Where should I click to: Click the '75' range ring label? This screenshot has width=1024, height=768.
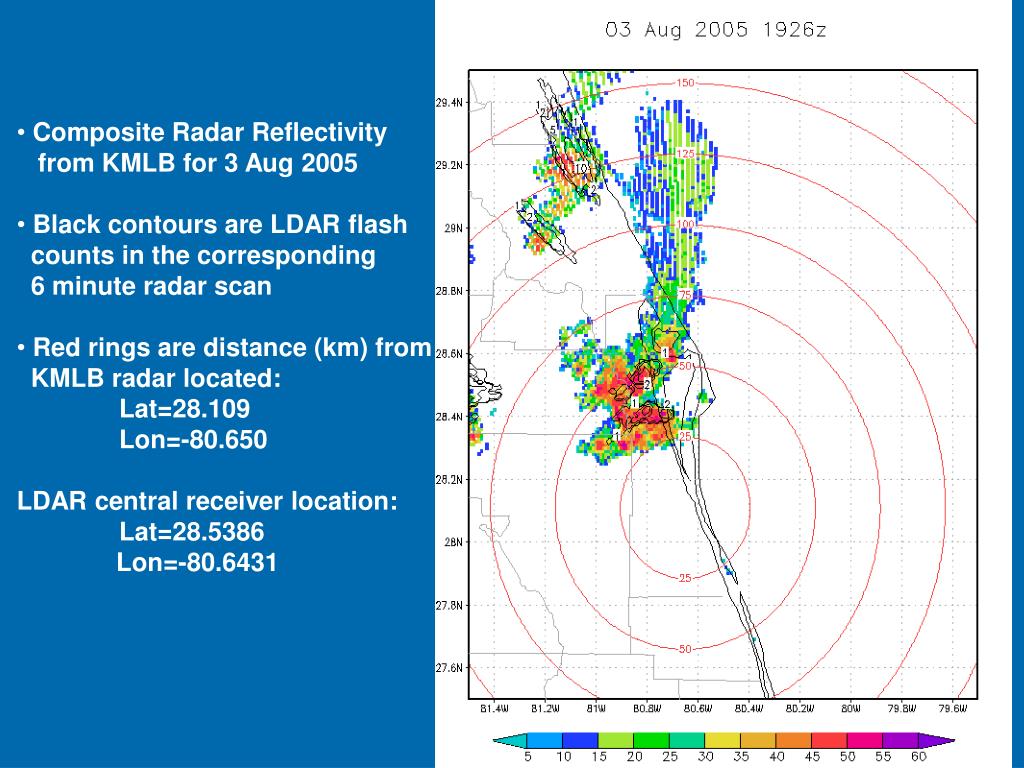coord(684,295)
